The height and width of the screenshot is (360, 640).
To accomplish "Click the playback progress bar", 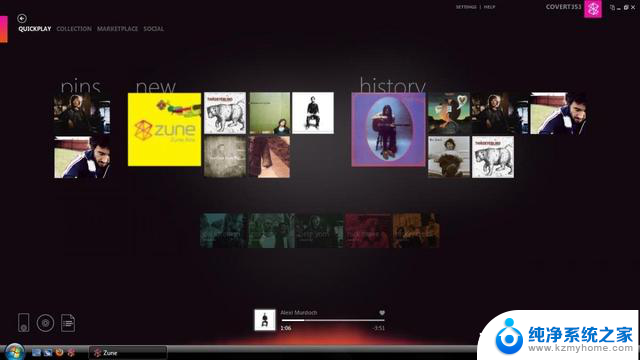I will tap(333, 320).
